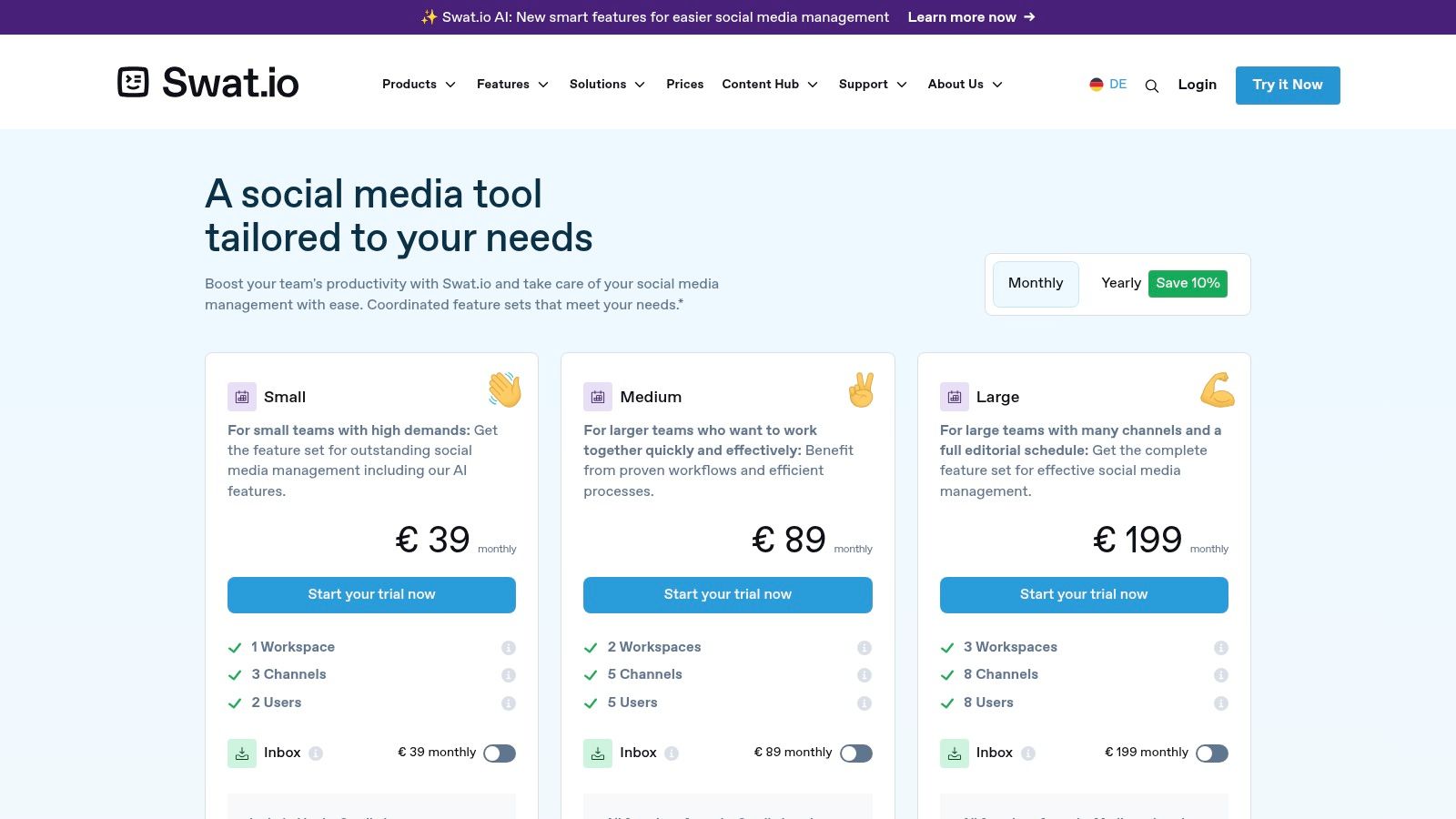Enable Inbox toggle for Medium plan
Screen dimensions: 1456x819
click(856, 753)
